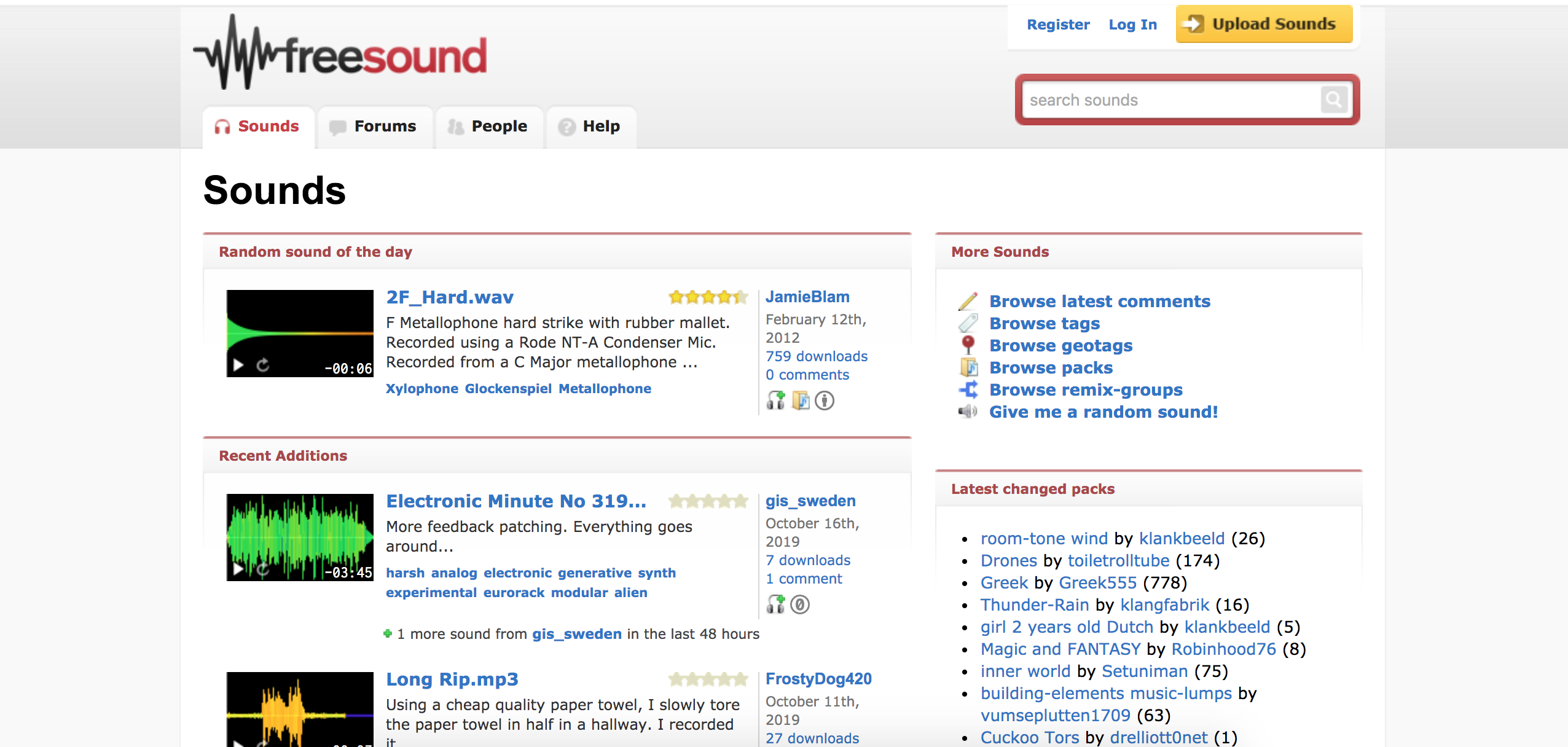Image resolution: width=1568 pixels, height=747 pixels.
Task: Open Magic and FANTASY pack
Action: 1060,649
